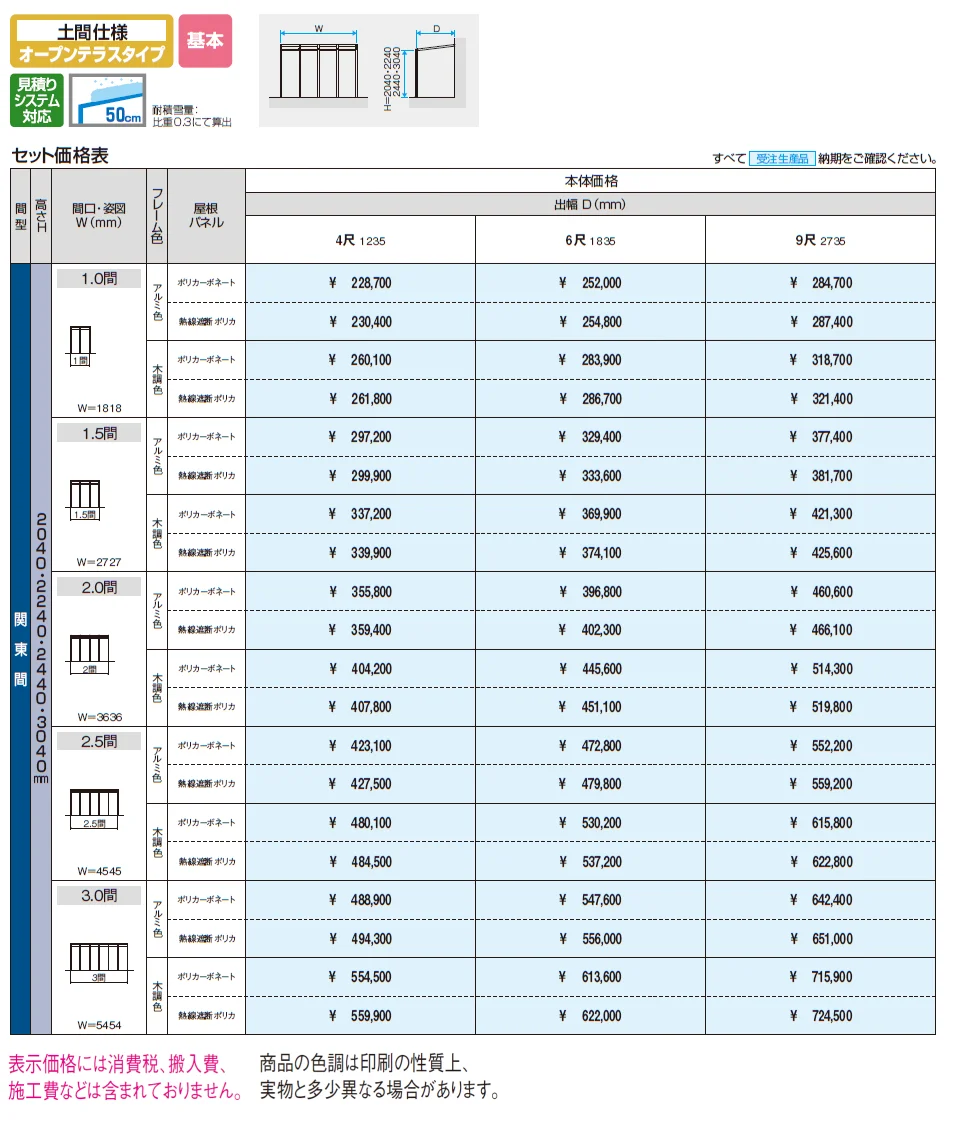
Task: Select the 1.0間 width heading
Action: click(x=99, y=278)
